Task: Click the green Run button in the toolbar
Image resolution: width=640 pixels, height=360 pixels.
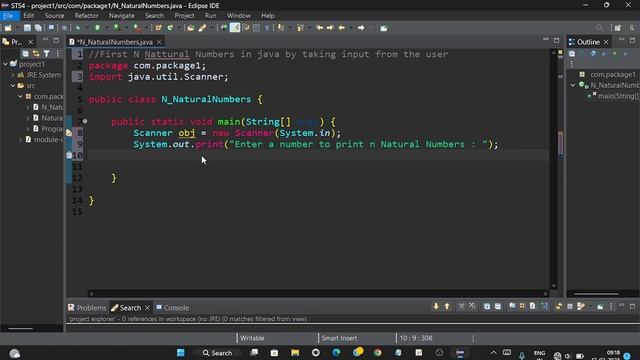Action: [98, 28]
